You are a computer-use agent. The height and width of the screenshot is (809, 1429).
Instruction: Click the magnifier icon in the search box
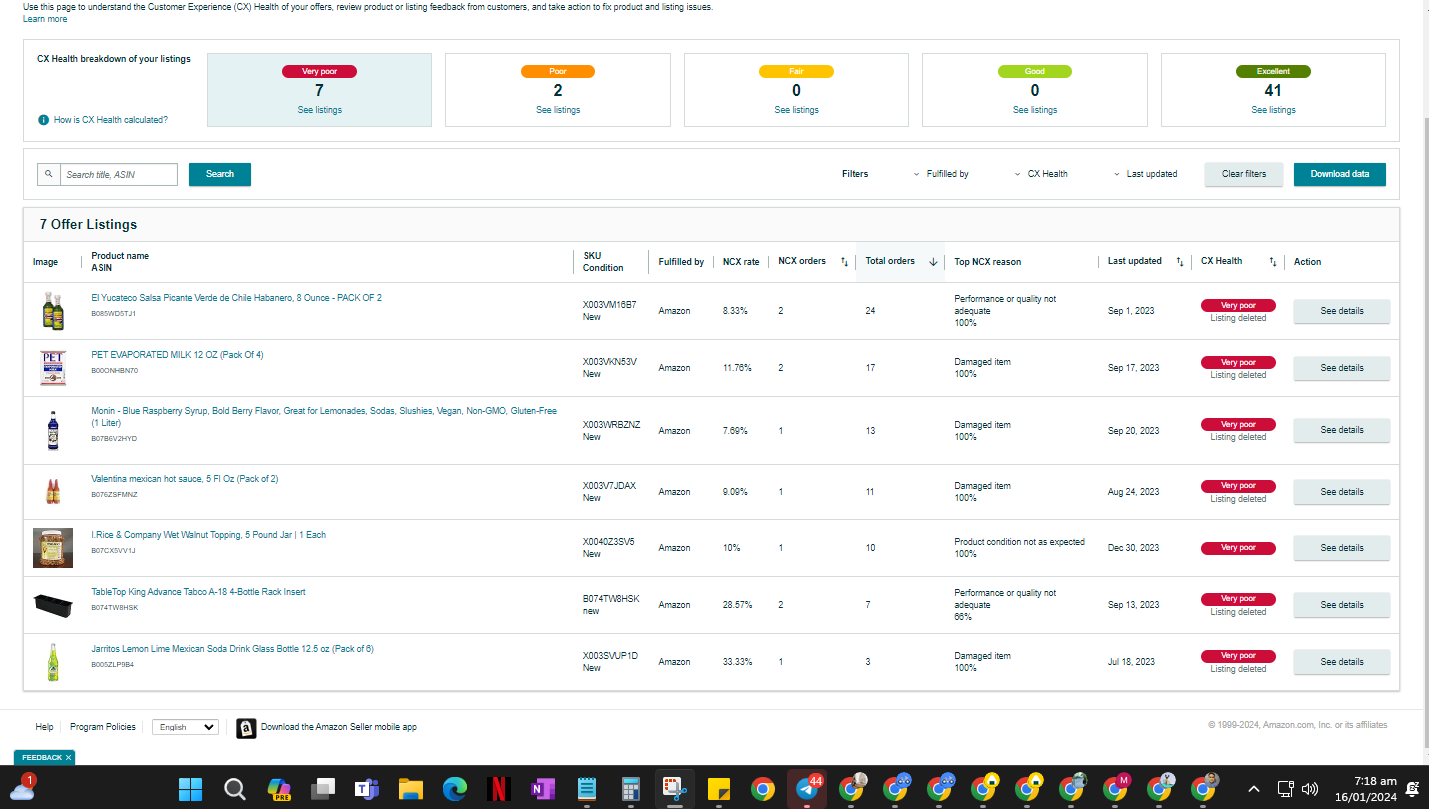coord(49,174)
